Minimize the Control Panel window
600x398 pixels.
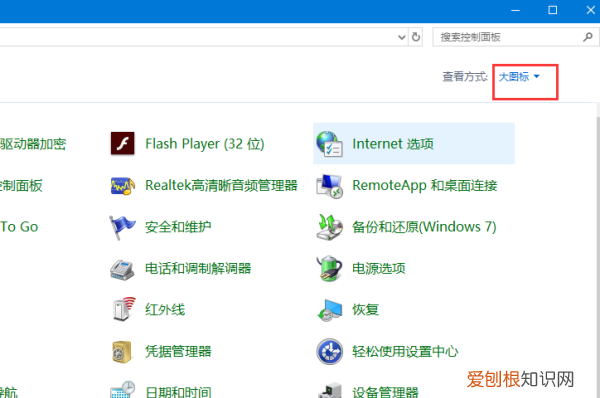click(x=515, y=10)
